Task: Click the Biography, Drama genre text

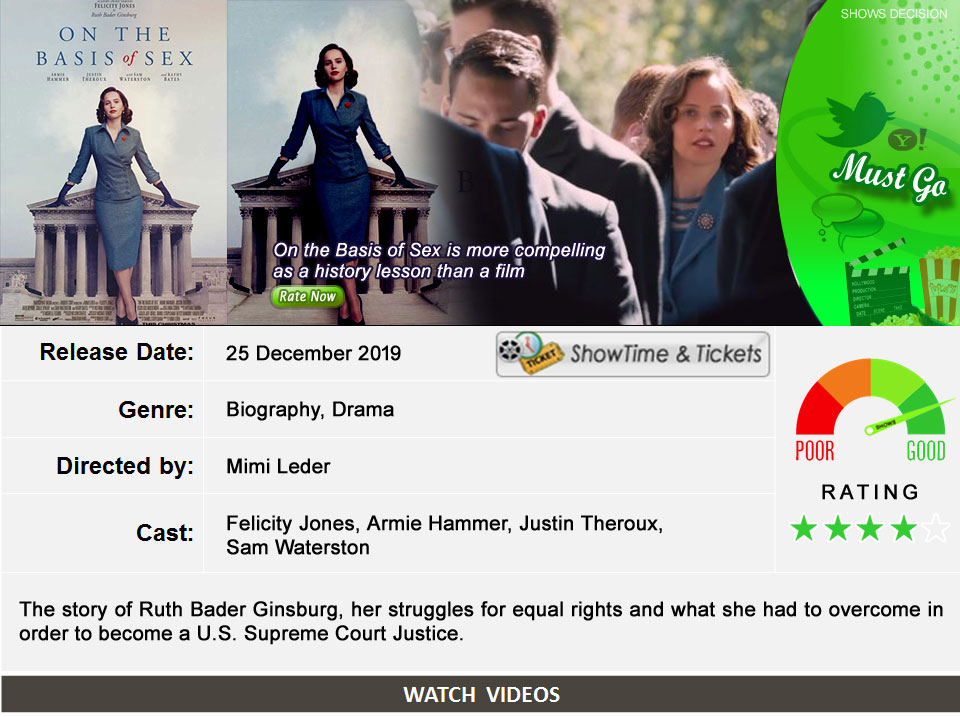Action: click(x=310, y=410)
